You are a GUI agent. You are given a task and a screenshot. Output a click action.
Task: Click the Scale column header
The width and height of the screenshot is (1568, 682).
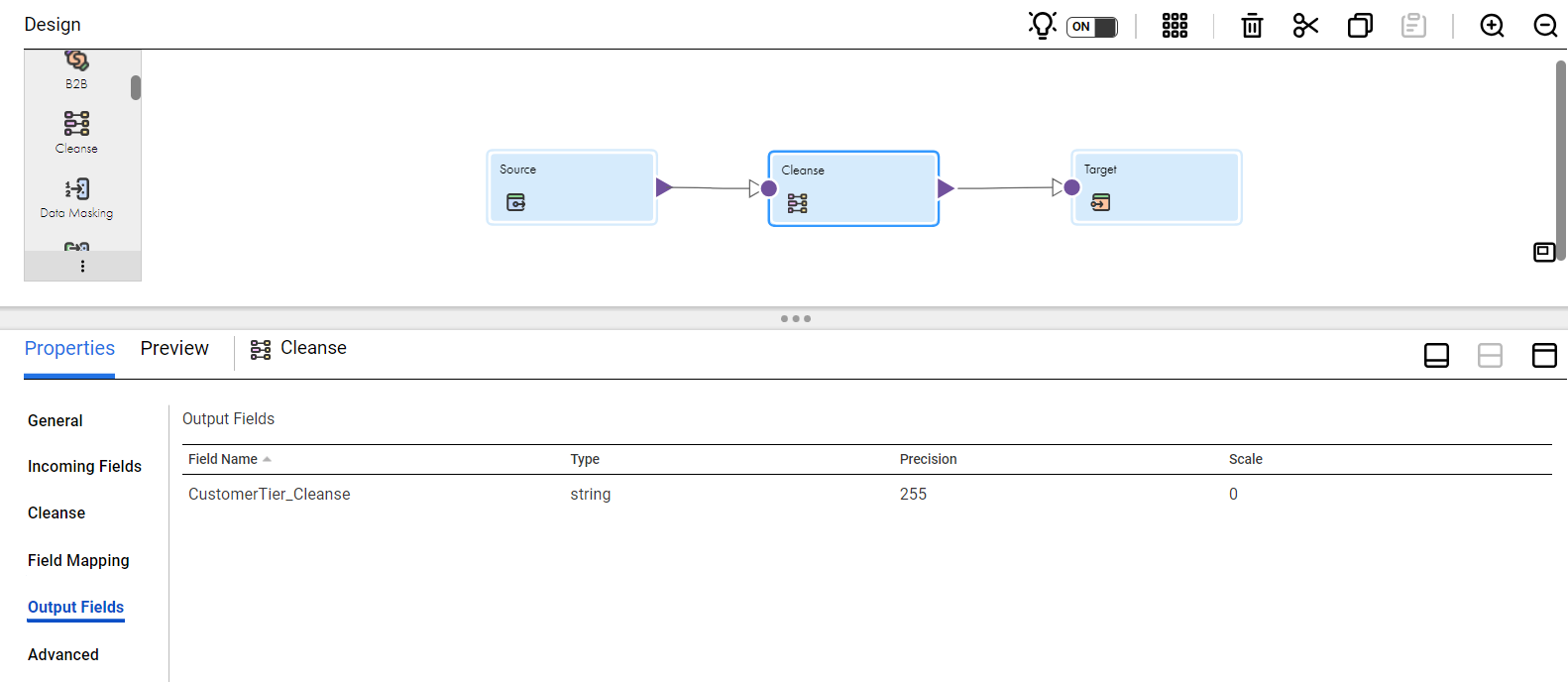(x=1245, y=459)
